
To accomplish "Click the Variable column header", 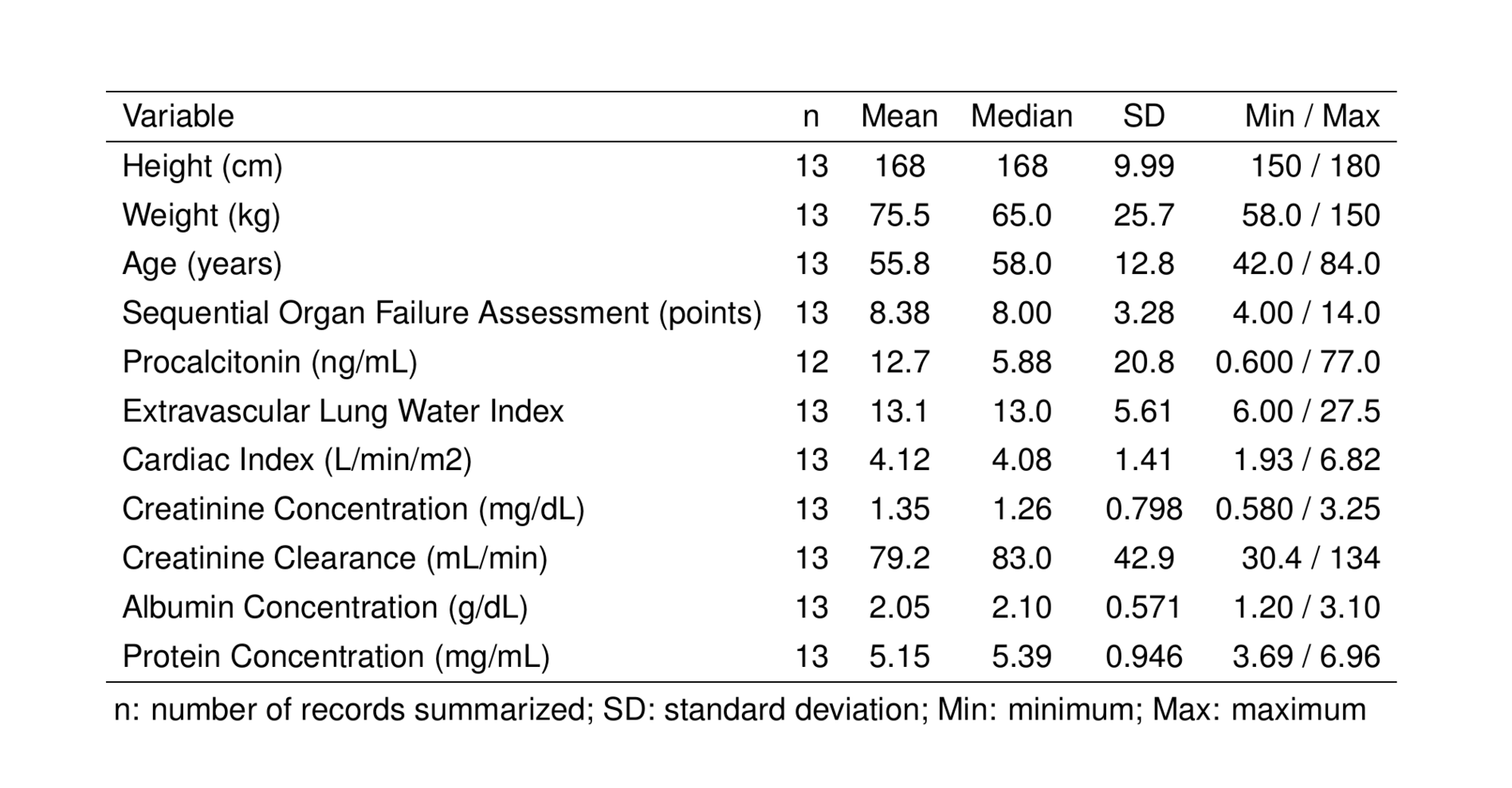I will 178,117.
